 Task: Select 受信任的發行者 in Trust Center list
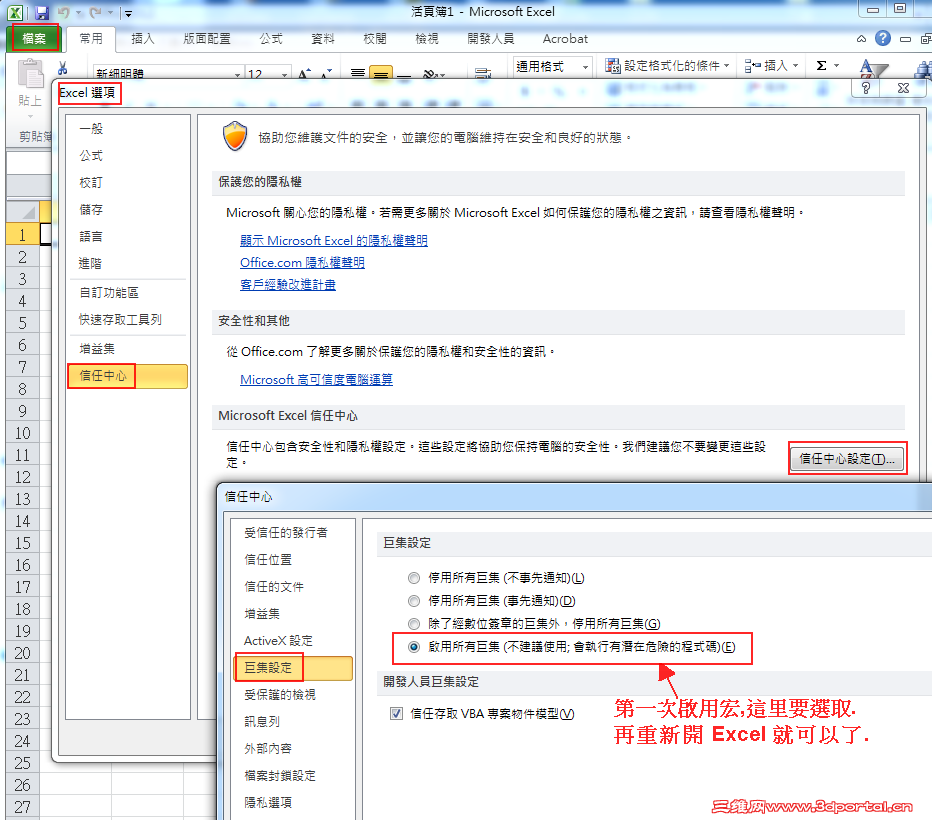[x=294, y=532]
